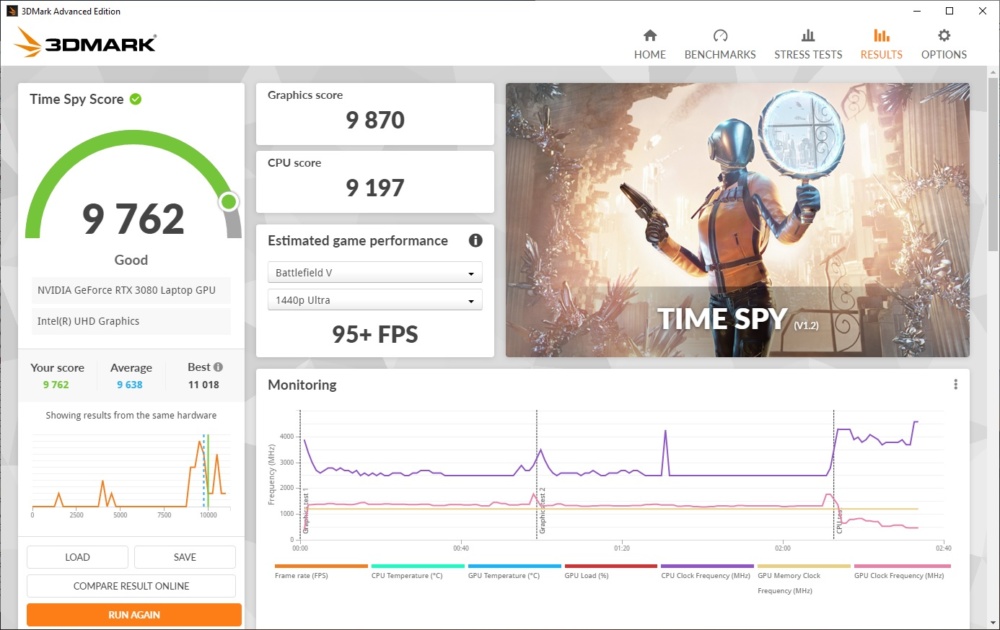The height and width of the screenshot is (630, 1000).
Task: Click the Best score 11 018
Action: coord(203,385)
